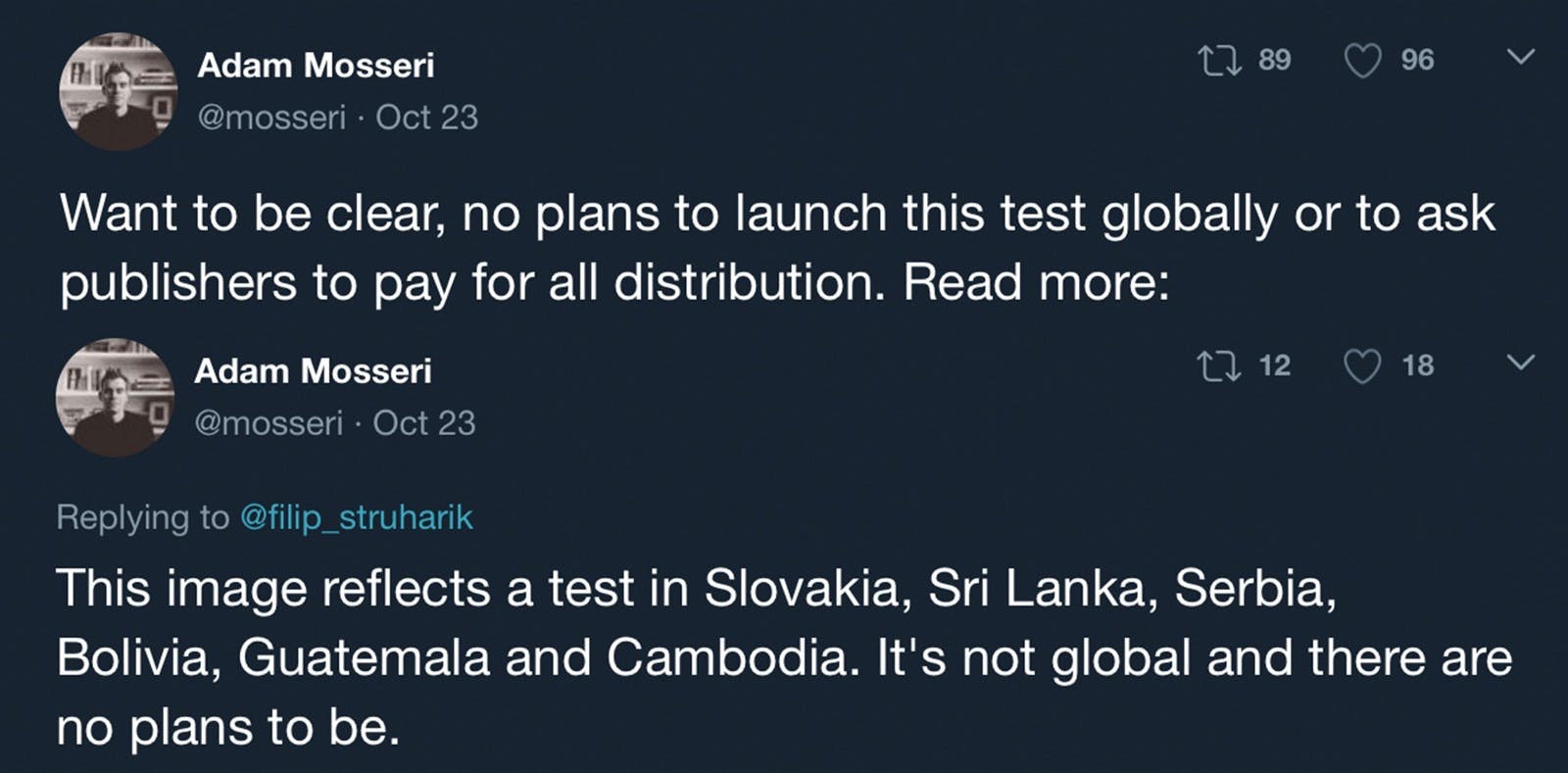
Task: Click Oct 23 timestamp on first tweet
Action: tap(427, 118)
